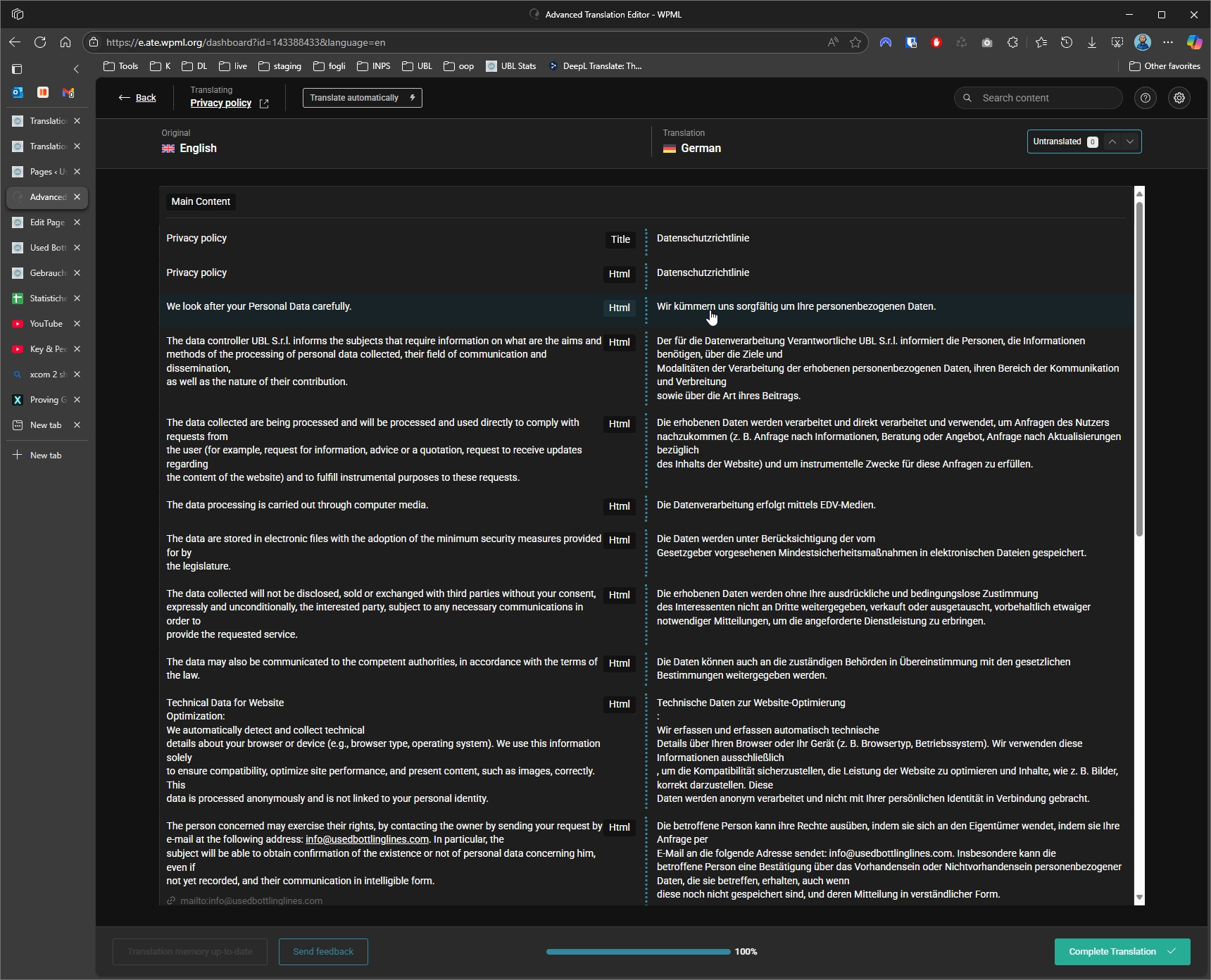Select the Datenschutzrichtlinie Title translation
The image size is (1211, 980).
(x=703, y=238)
